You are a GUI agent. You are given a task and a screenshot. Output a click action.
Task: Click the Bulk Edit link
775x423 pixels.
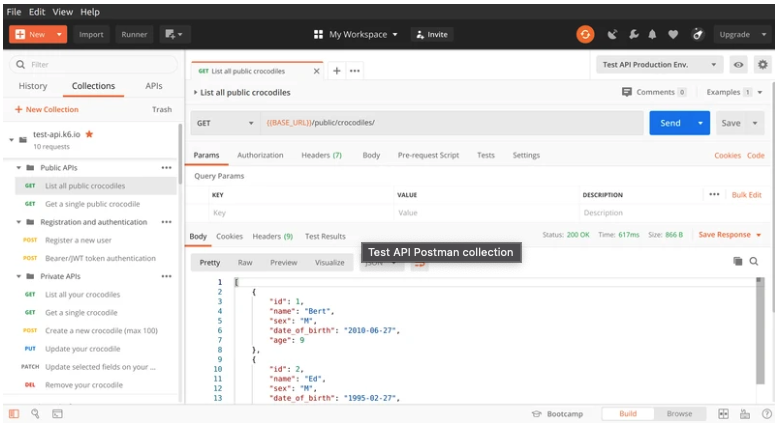(x=746, y=195)
